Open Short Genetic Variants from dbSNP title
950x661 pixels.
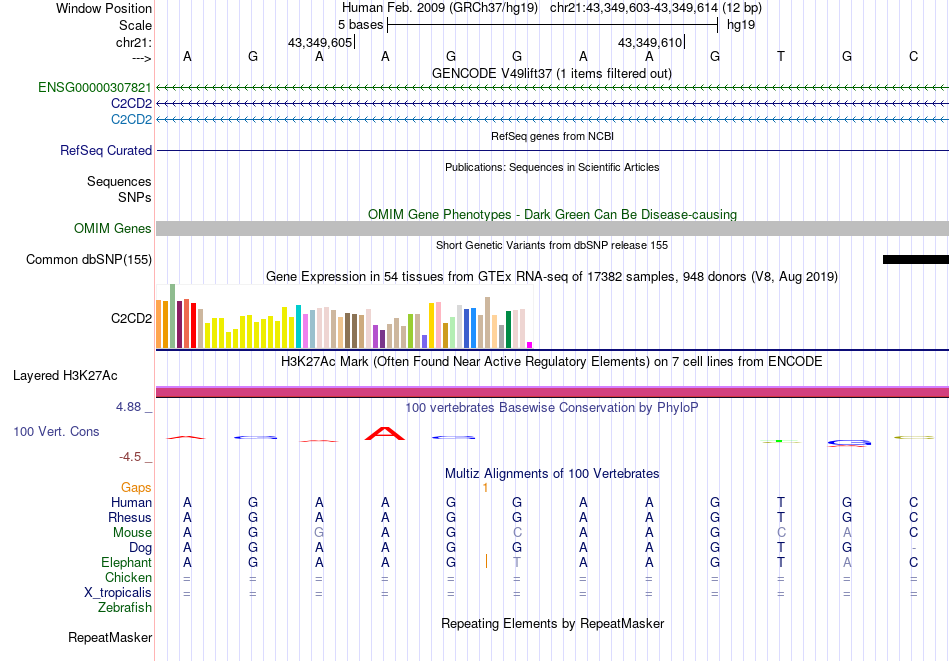(x=552, y=245)
